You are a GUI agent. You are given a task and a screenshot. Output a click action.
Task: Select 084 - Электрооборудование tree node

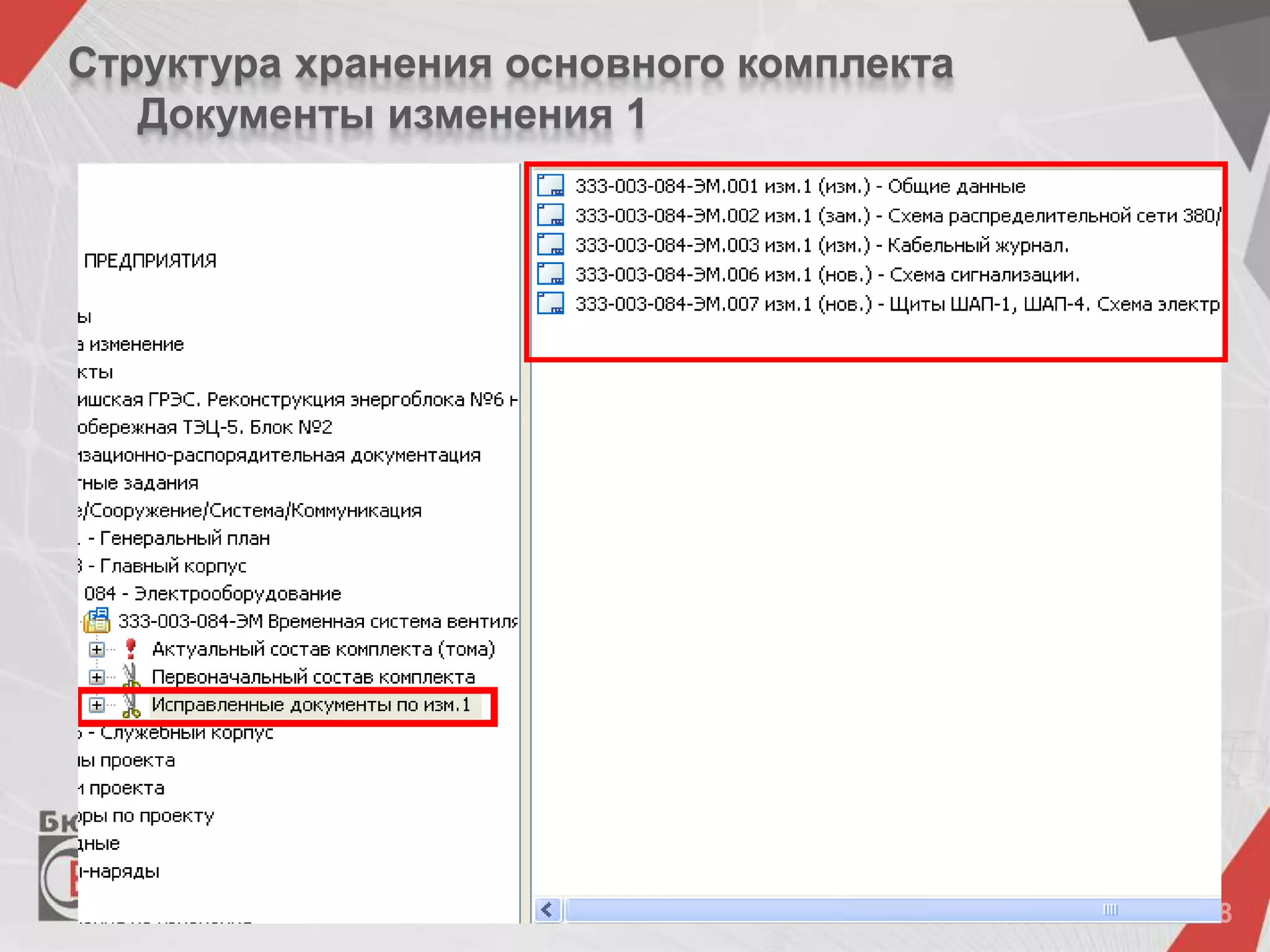click(213, 593)
